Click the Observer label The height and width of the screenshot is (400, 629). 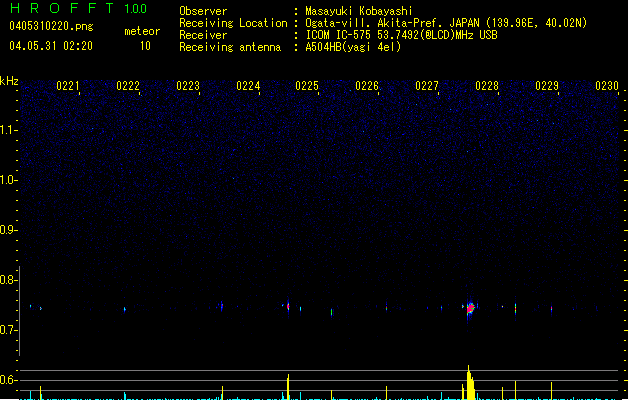pos(203,11)
